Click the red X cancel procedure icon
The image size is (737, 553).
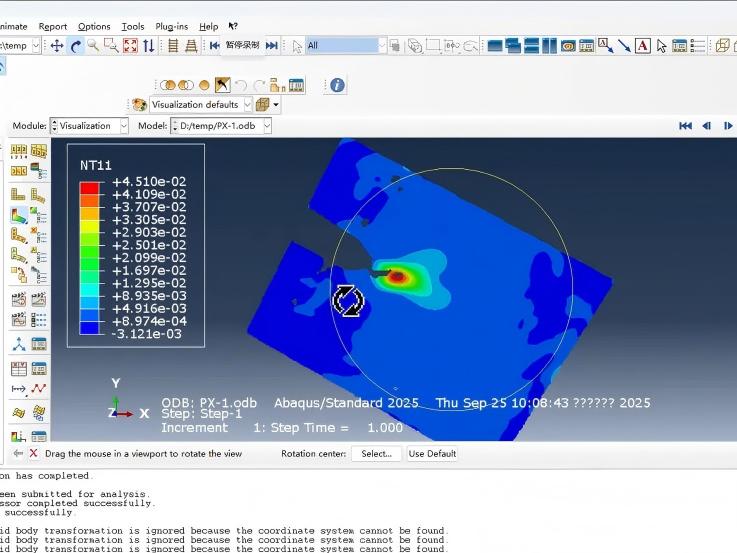point(33,454)
